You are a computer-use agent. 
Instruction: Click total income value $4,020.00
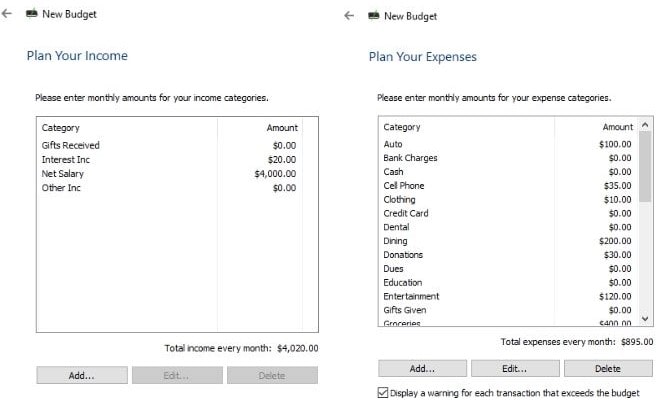point(297,348)
